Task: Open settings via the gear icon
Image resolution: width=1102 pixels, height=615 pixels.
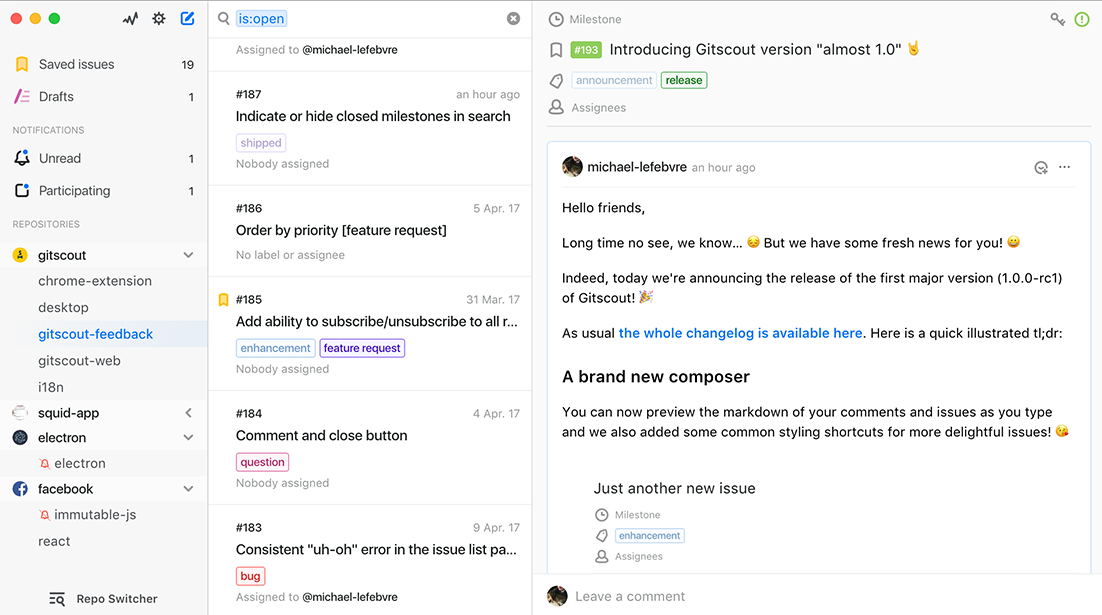Action: pos(158,18)
